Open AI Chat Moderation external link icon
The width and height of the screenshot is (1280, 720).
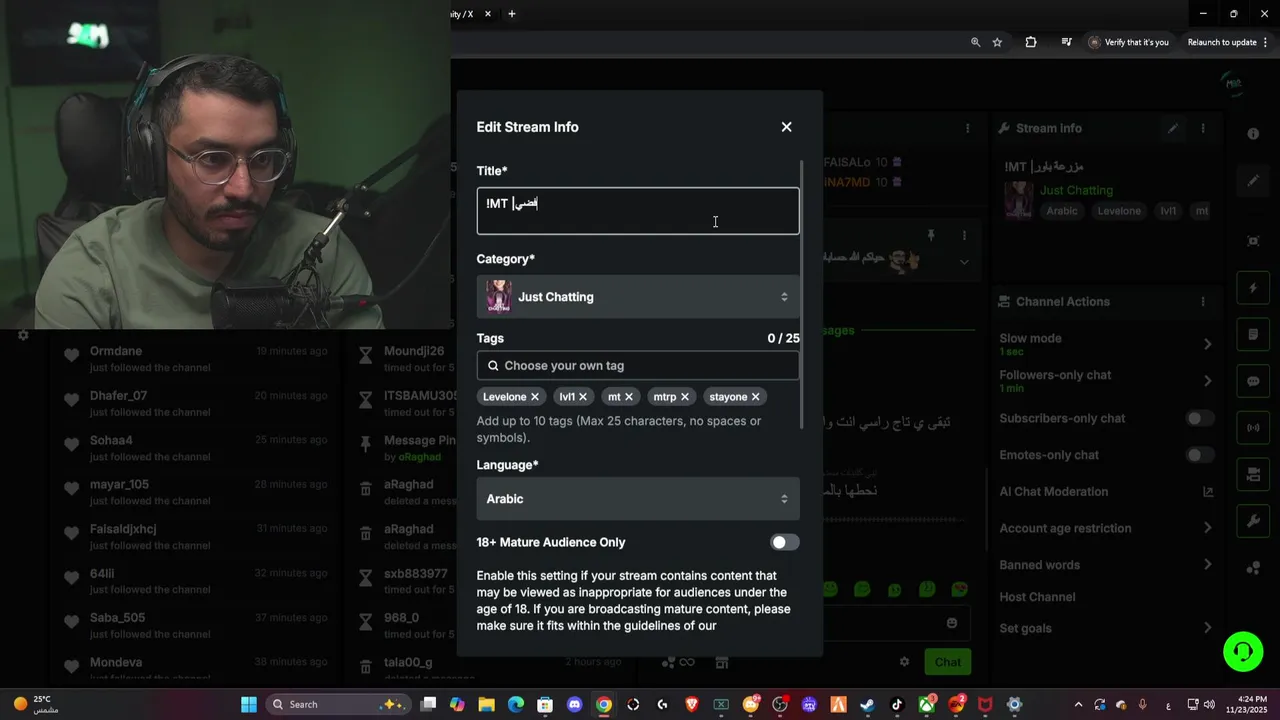1208,492
